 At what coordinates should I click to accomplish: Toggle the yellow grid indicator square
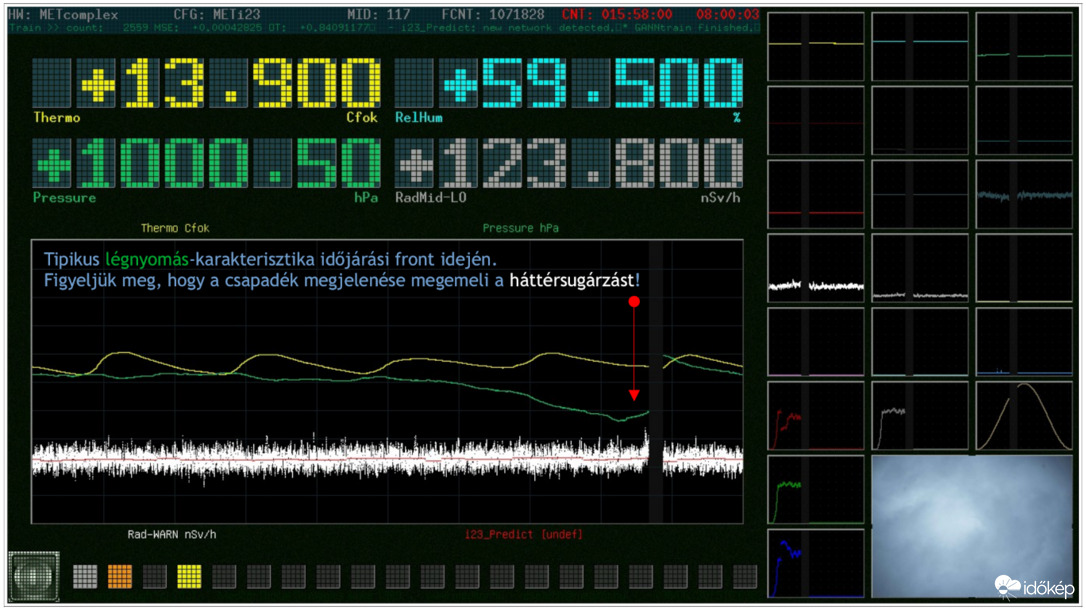coord(189,576)
